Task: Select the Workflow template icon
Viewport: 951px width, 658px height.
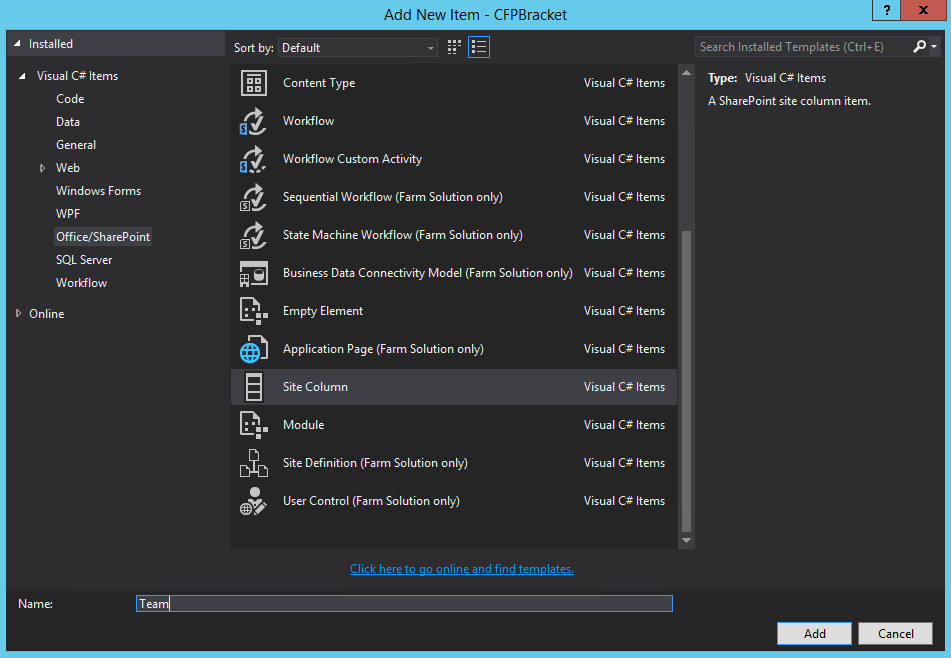Action: (253, 121)
